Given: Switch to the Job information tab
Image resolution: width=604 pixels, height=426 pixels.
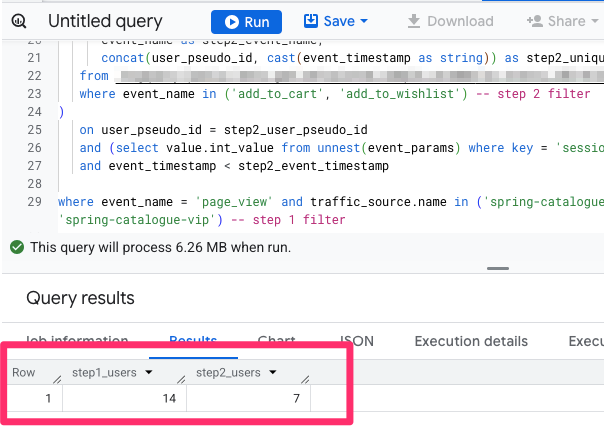Looking at the screenshot, I should point(76,341).
